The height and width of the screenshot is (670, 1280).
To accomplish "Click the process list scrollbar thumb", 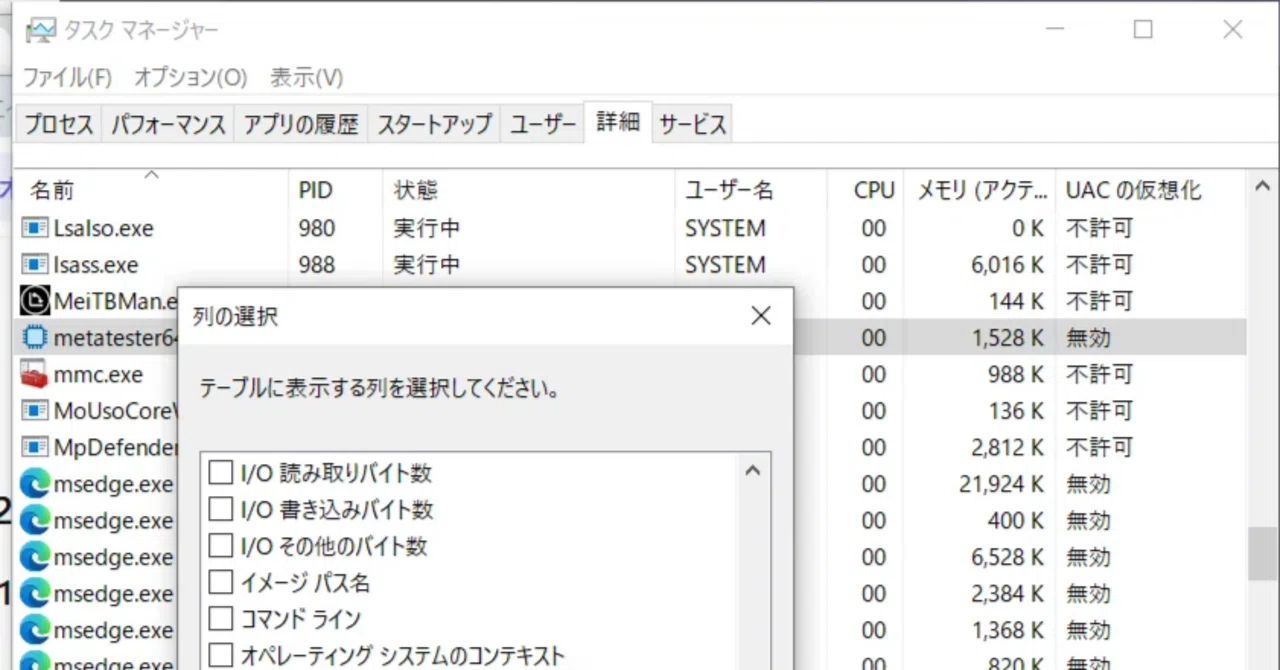I will [x=1261, y=554].
